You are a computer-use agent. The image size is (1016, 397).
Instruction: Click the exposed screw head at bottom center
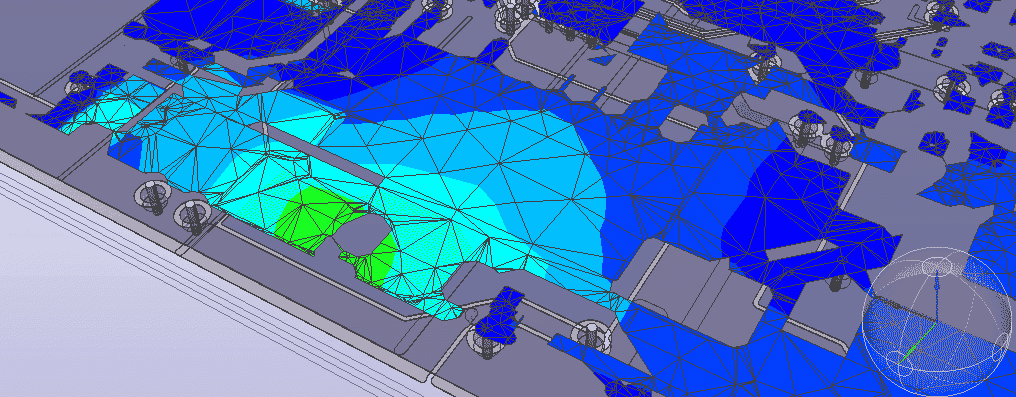tap(591, 336)
